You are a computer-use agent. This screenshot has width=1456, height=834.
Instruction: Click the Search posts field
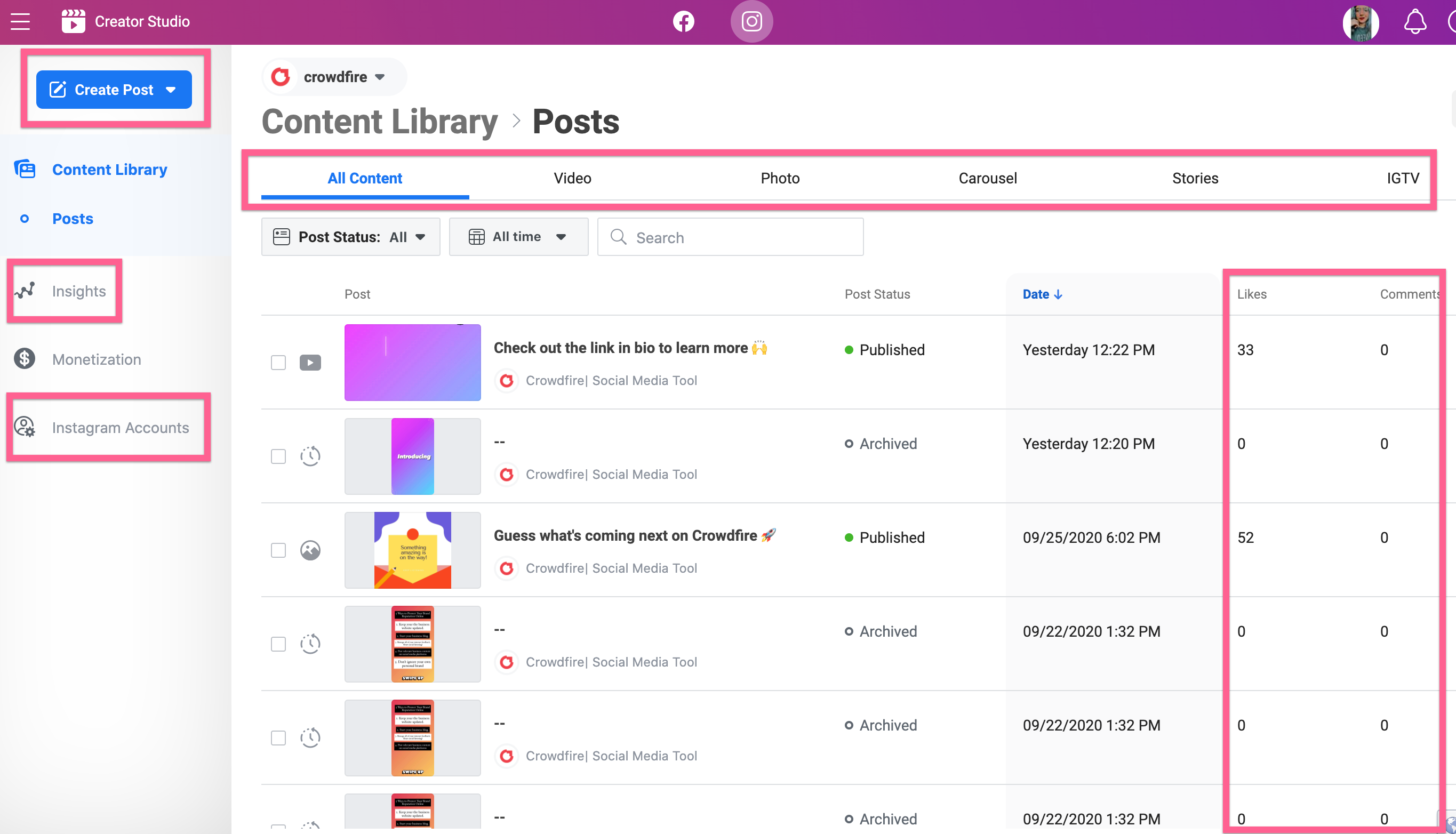coord(730,237)
